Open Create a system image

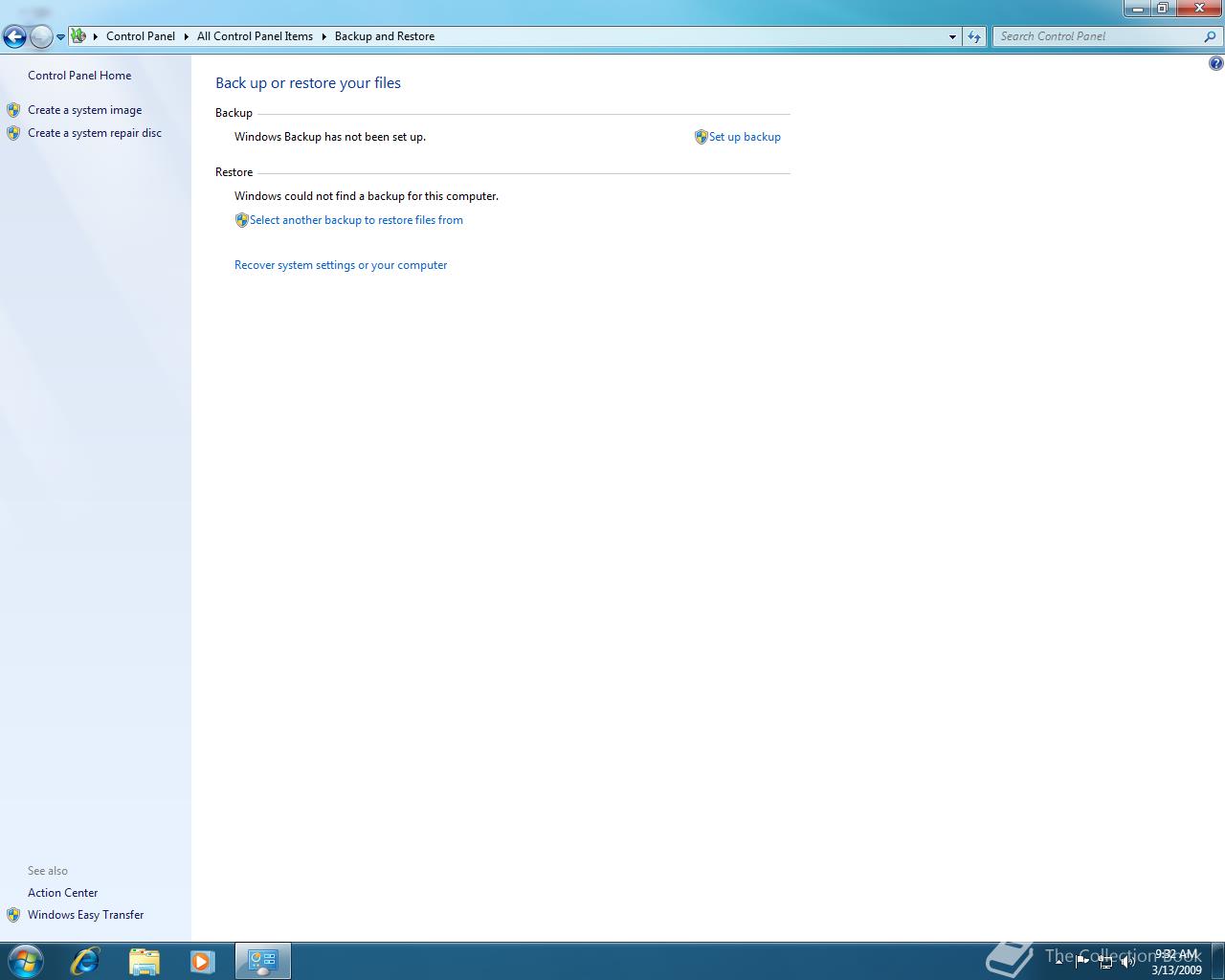click(x=84, y=110)
